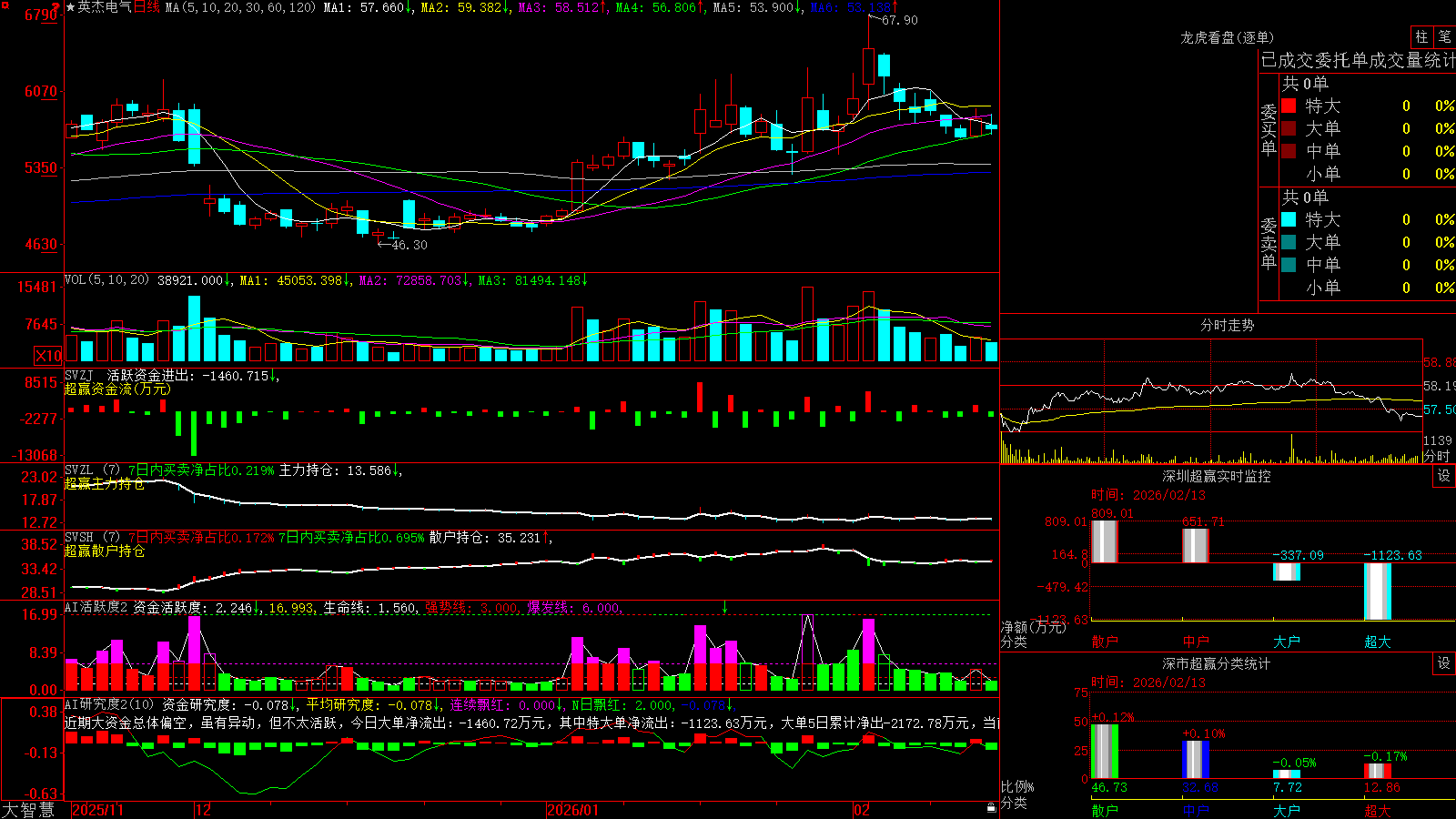Click red swatch beside 特大 buy orders

coord(1289,106)
